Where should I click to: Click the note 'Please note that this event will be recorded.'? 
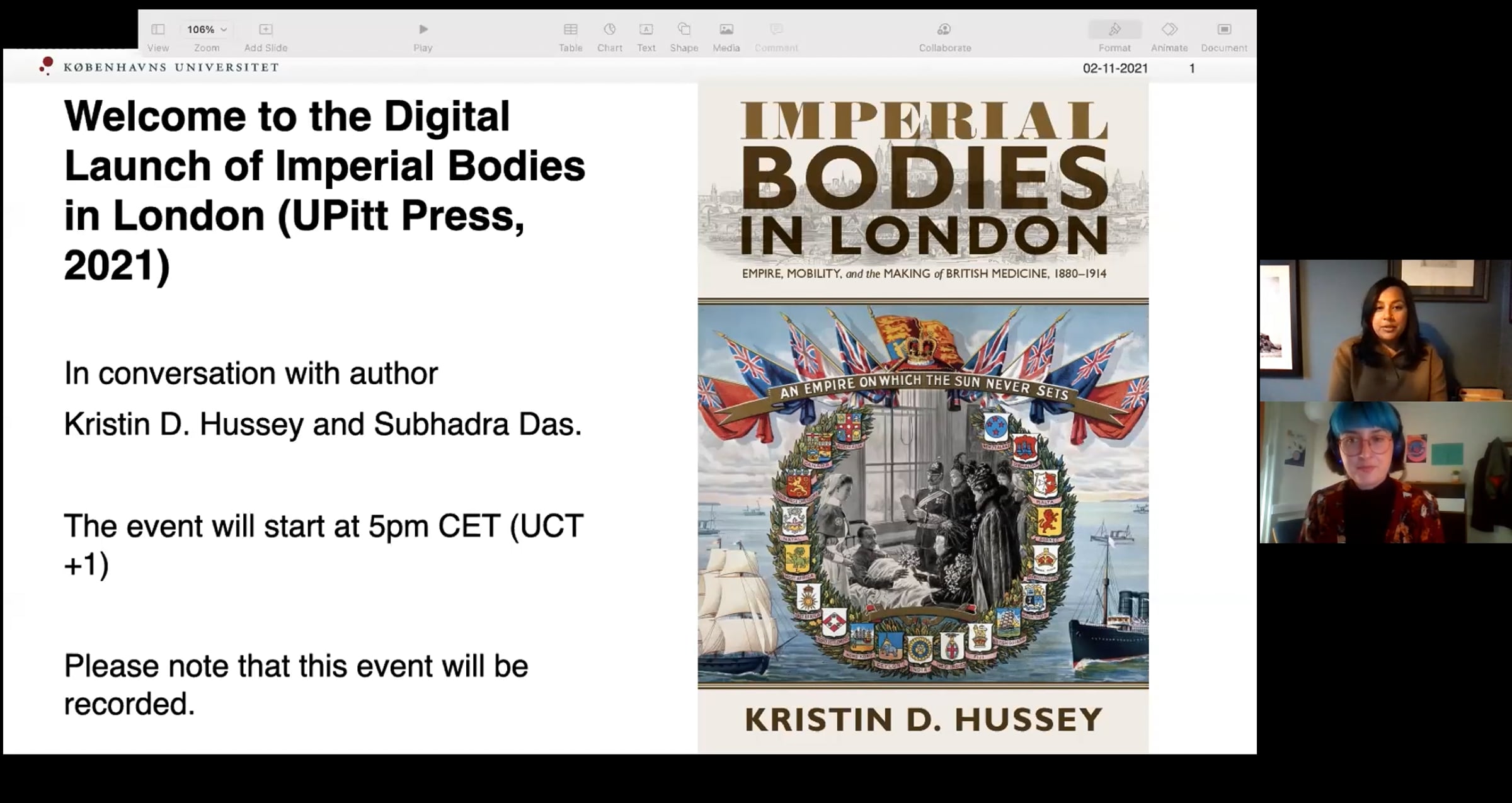tap(296, 685)
